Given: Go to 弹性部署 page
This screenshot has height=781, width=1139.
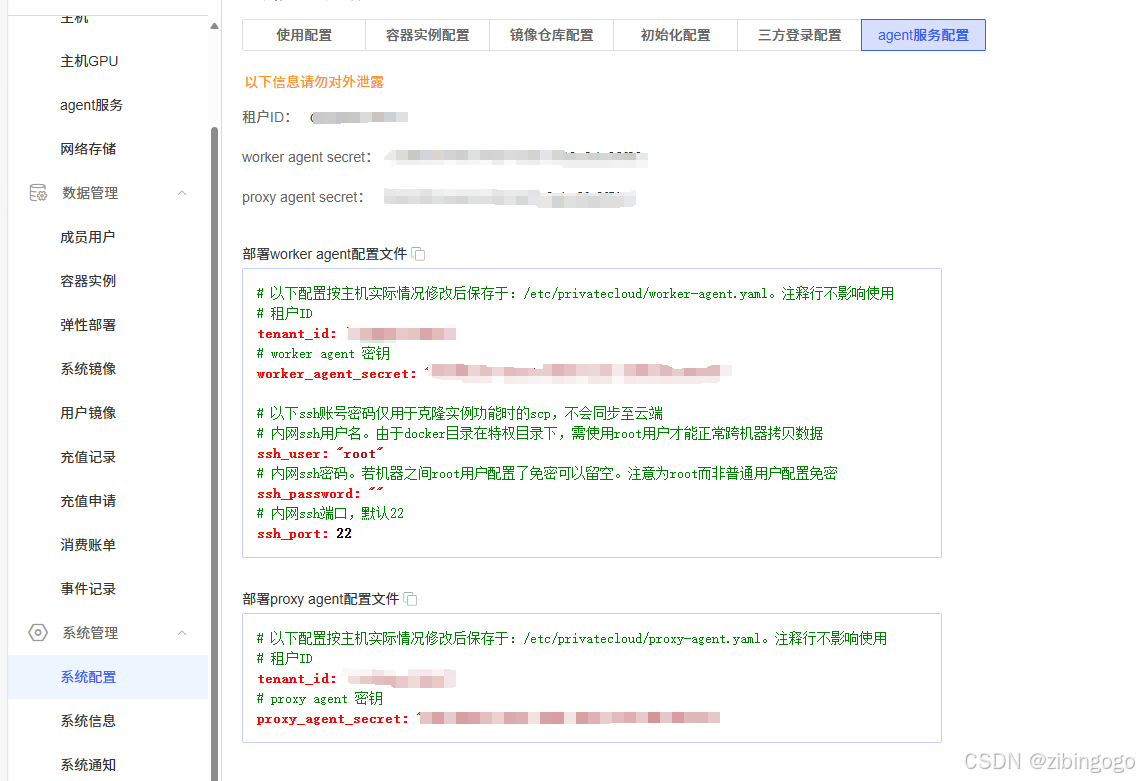Looking at the screenshot, I should pyautogui.click(x=88, y=325).
